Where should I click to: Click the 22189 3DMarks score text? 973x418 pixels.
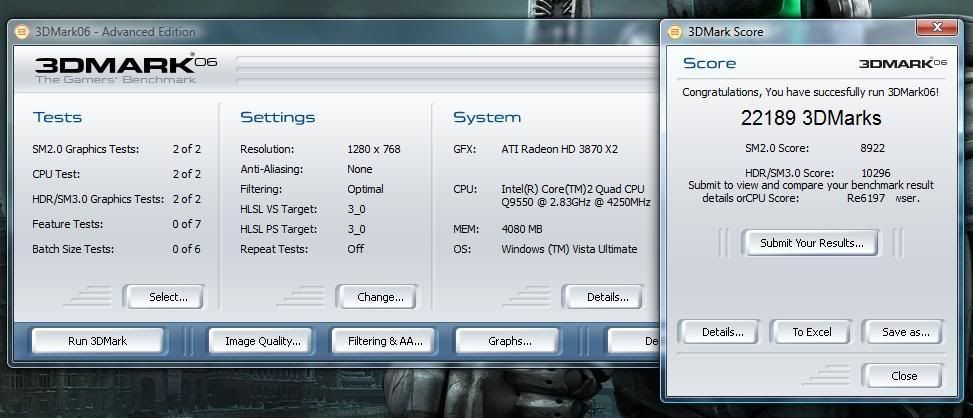(x=810, y=118)
